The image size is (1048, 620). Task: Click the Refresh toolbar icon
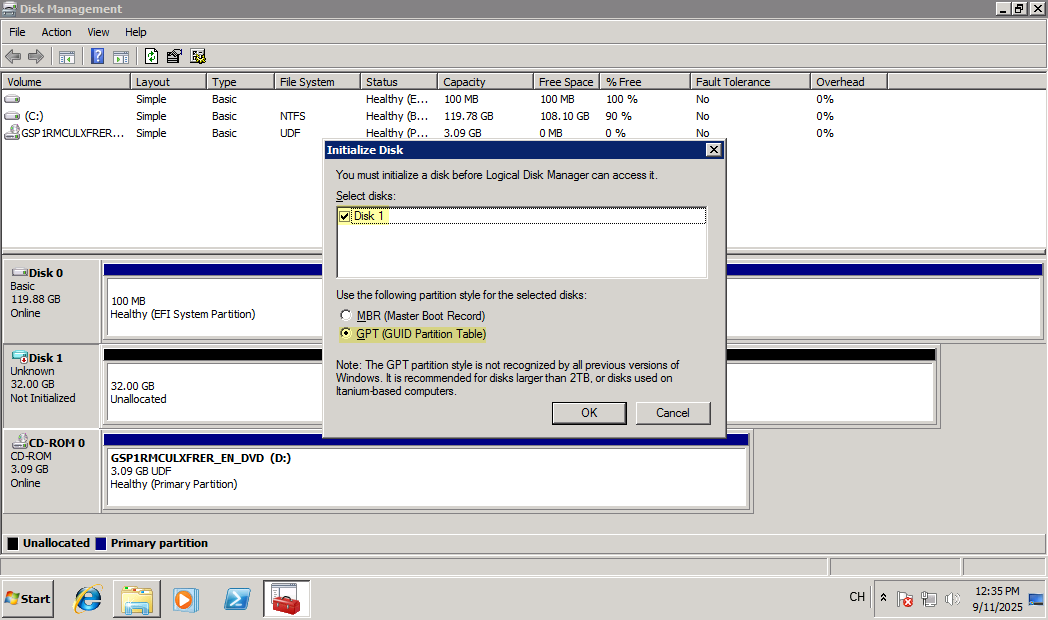[x=151, y=57]
